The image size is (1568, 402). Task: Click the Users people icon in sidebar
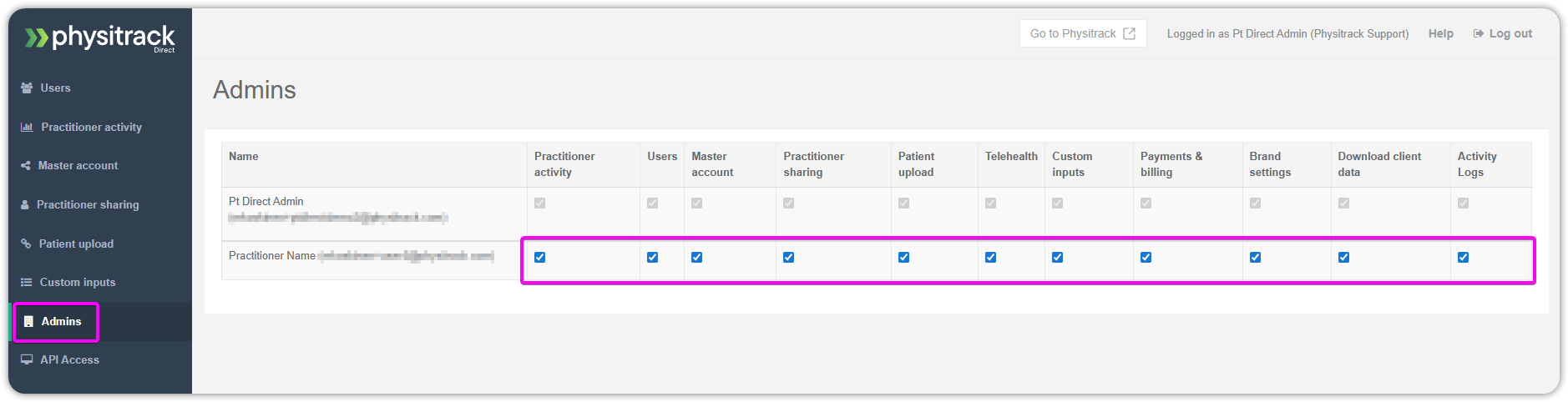click(27, 88)
